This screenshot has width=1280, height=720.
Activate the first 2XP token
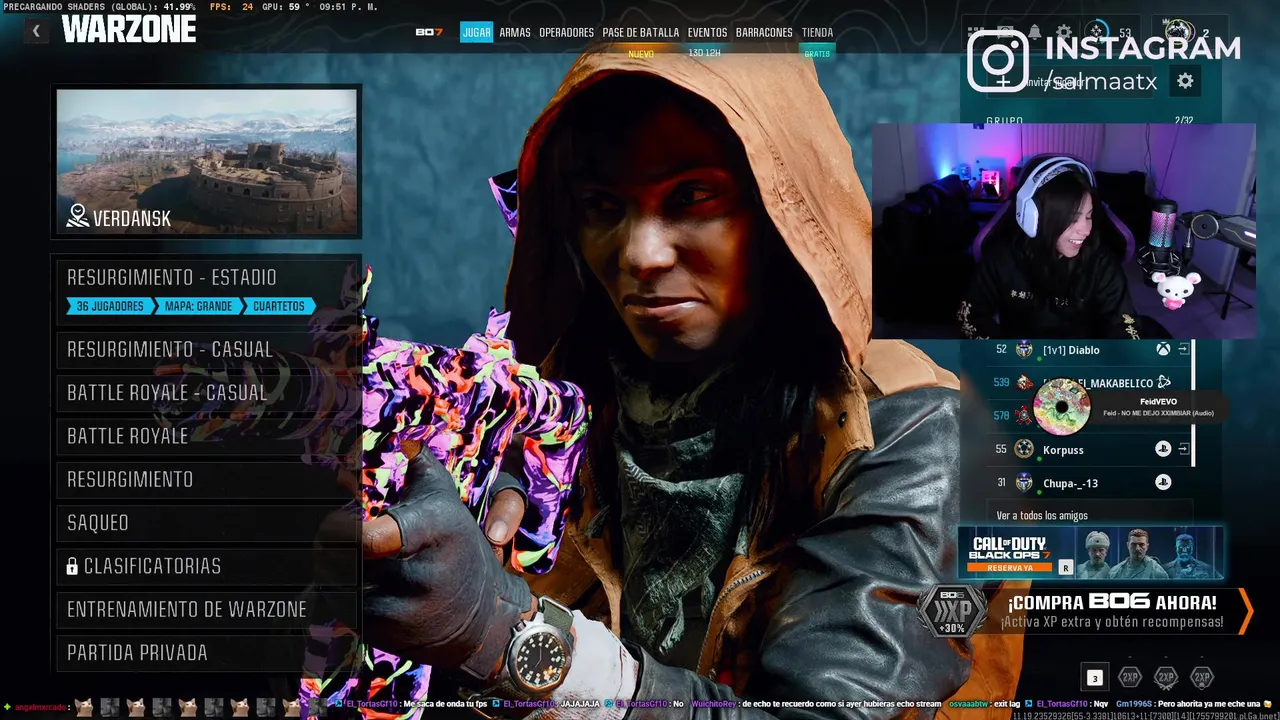pyautogui.click(x=1130, y=677)
